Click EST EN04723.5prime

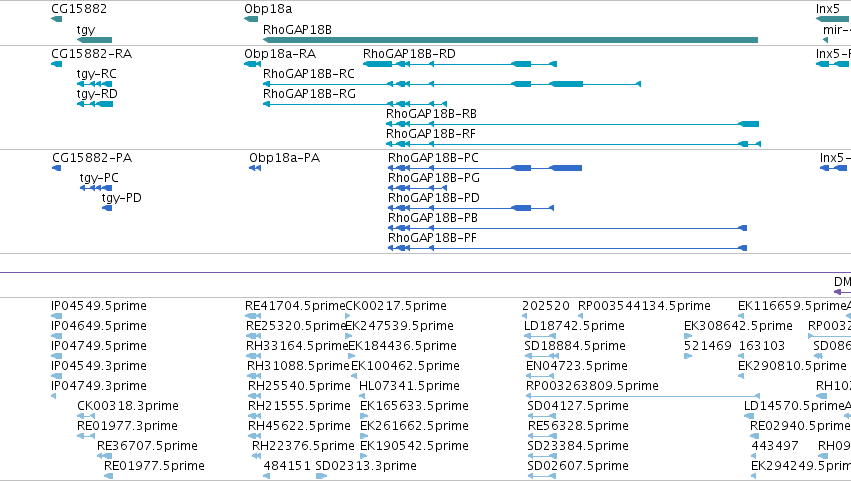click(x=577, y=366)
